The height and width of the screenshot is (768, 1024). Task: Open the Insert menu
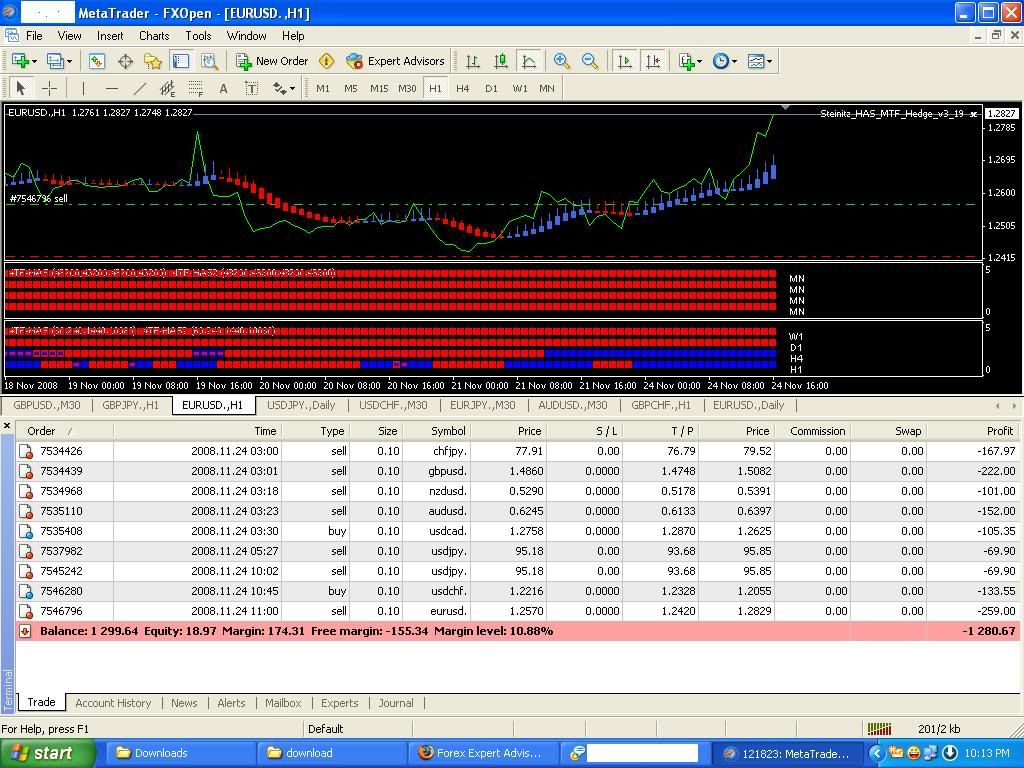[x=110, y=36]
